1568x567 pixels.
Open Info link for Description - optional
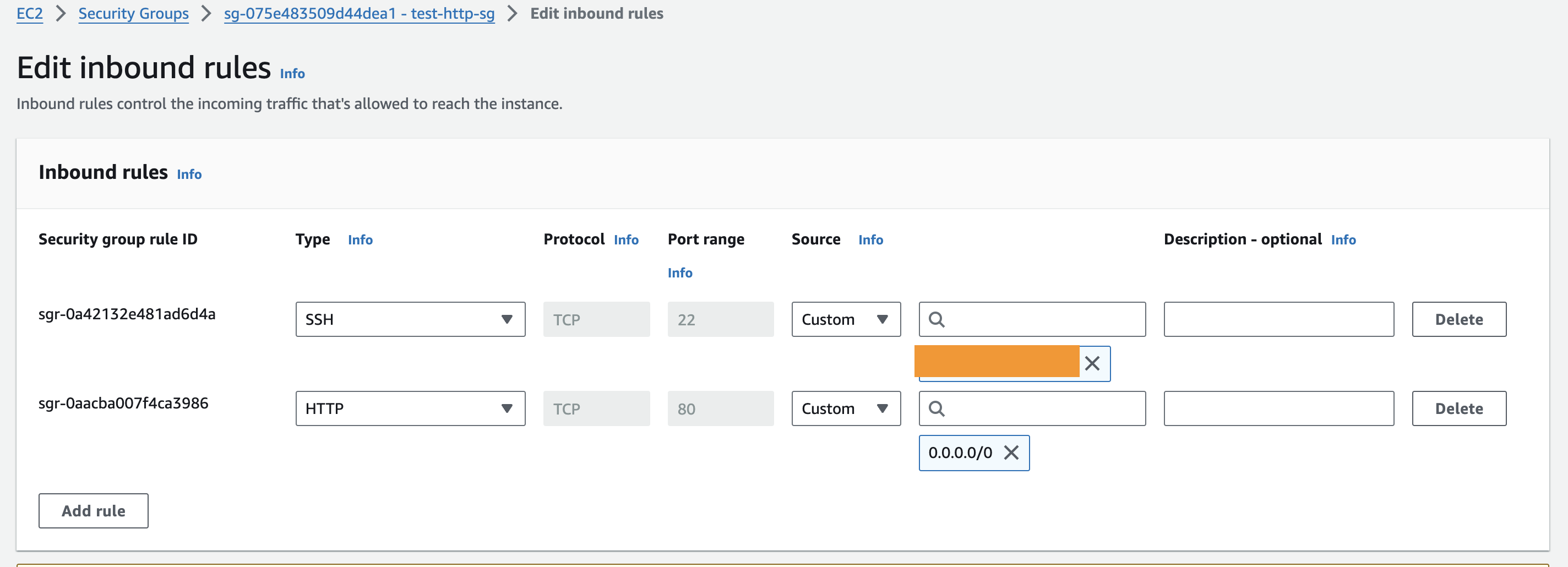[1343, 239]
